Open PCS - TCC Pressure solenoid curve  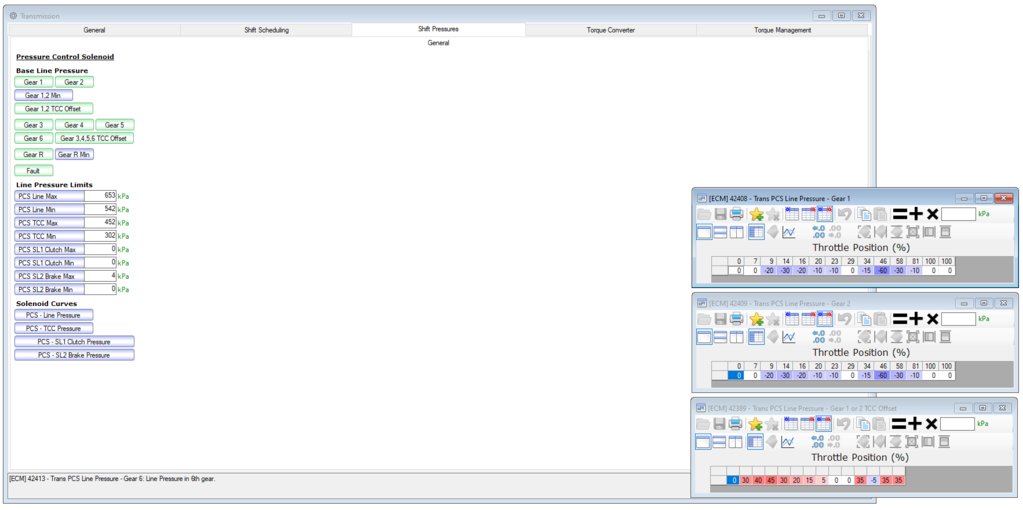pyautogui.click(x=53, y=328)
